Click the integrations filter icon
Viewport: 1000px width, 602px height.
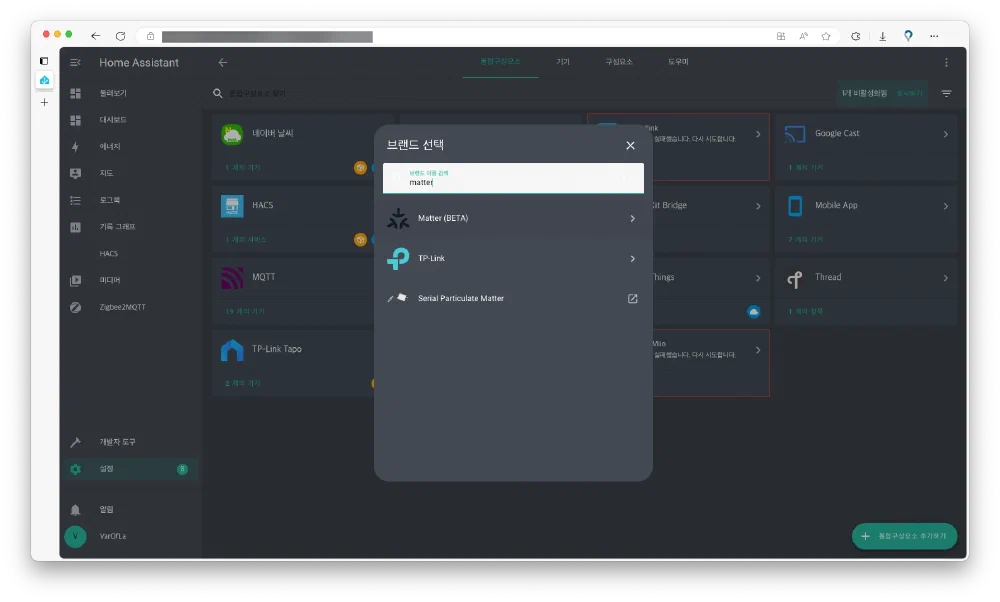946,93
